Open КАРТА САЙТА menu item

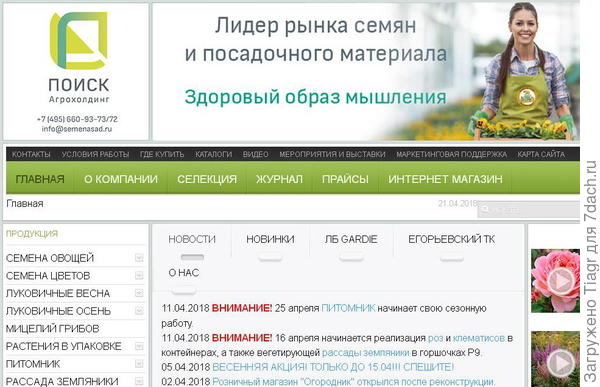coord(541,154)
